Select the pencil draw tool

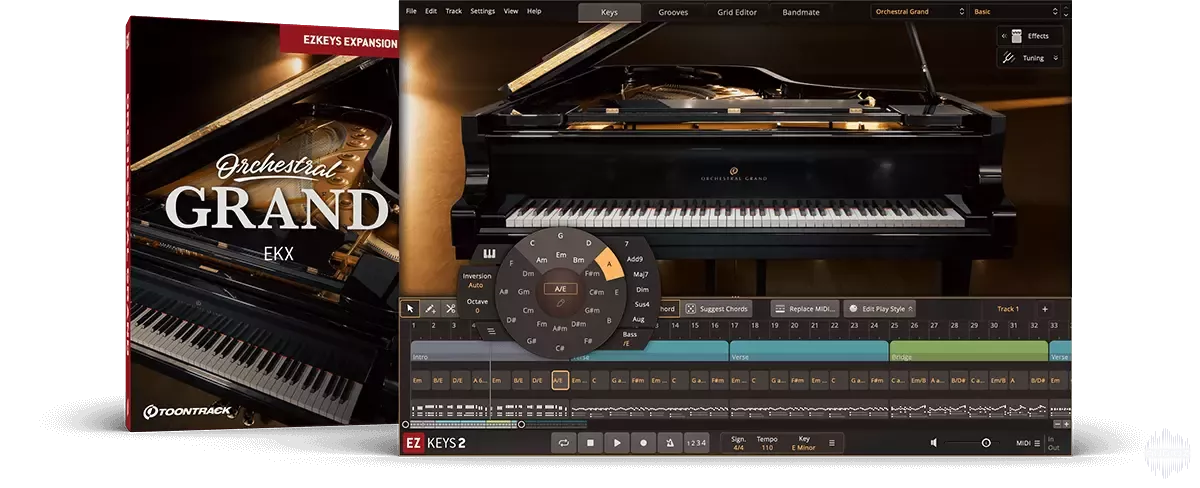click(430, 308)
